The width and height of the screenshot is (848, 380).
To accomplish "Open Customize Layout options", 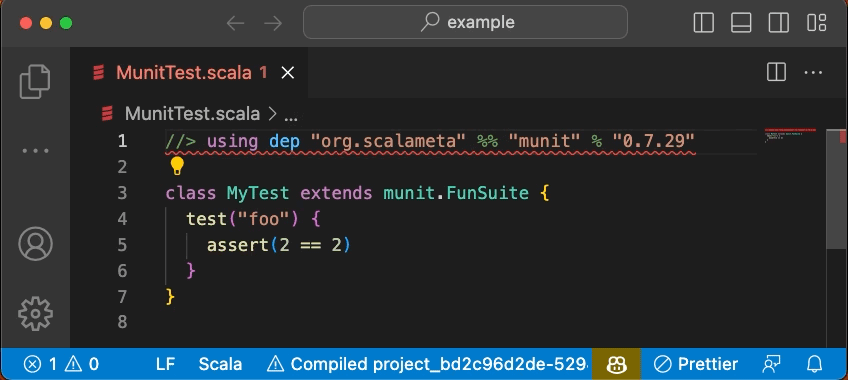I will coord(816,23).
